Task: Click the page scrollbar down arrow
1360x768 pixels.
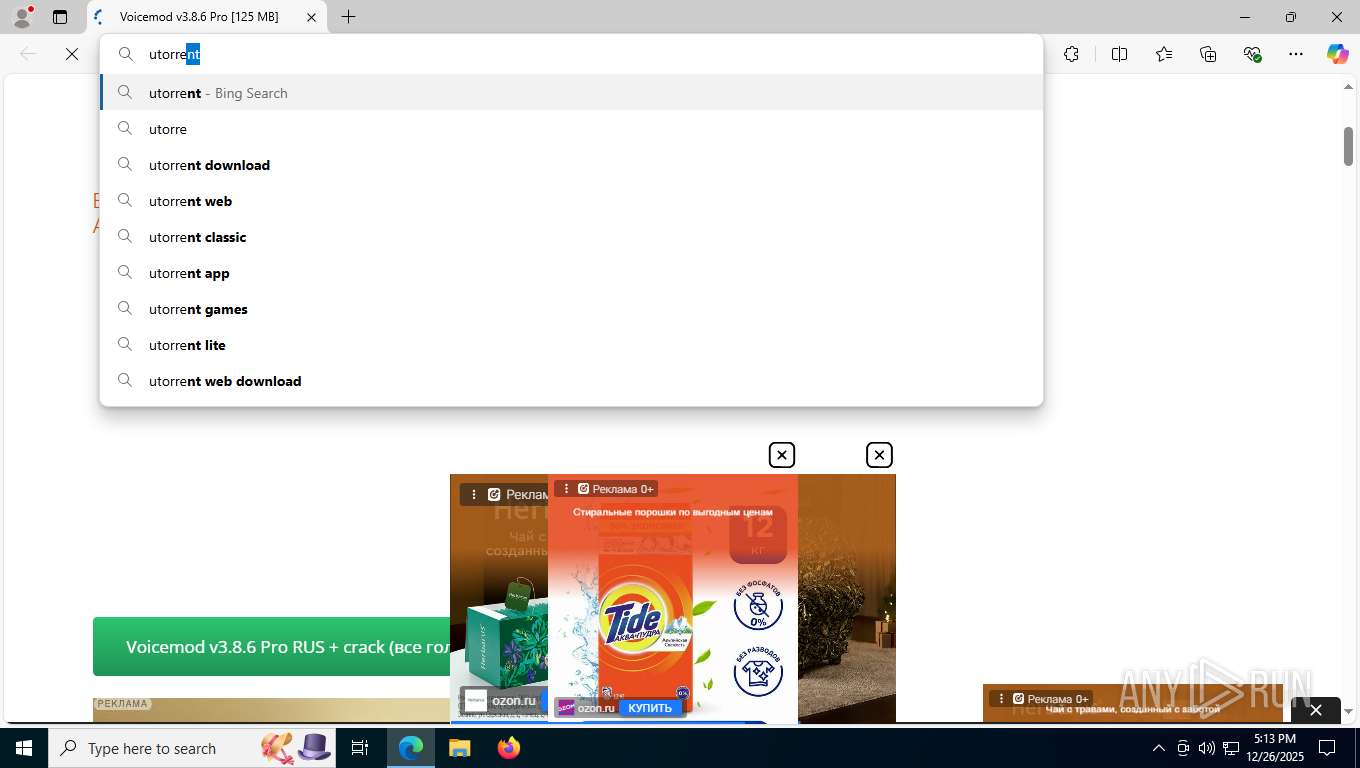Action: [1348, 711]
